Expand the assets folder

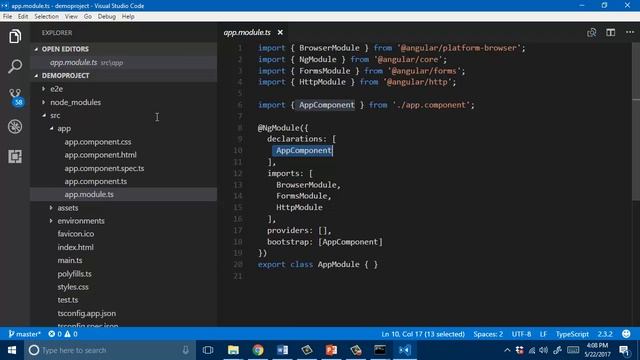tap(51, 208)
